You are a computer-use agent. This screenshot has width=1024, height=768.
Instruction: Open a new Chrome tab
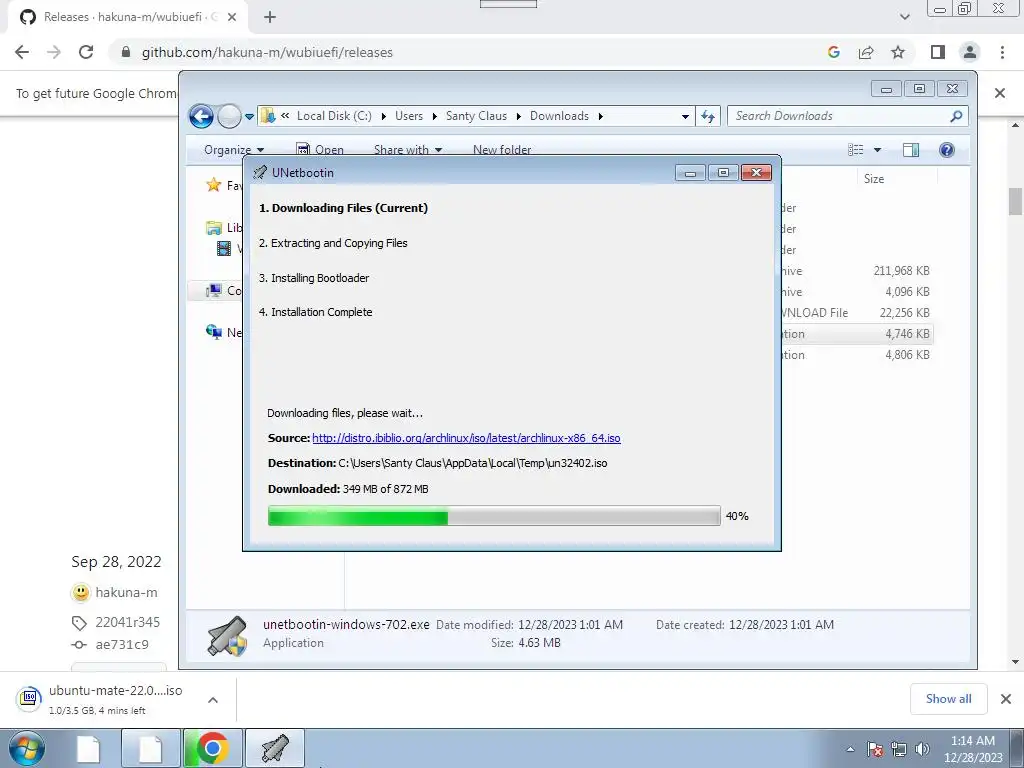click(x=270, y=17)
